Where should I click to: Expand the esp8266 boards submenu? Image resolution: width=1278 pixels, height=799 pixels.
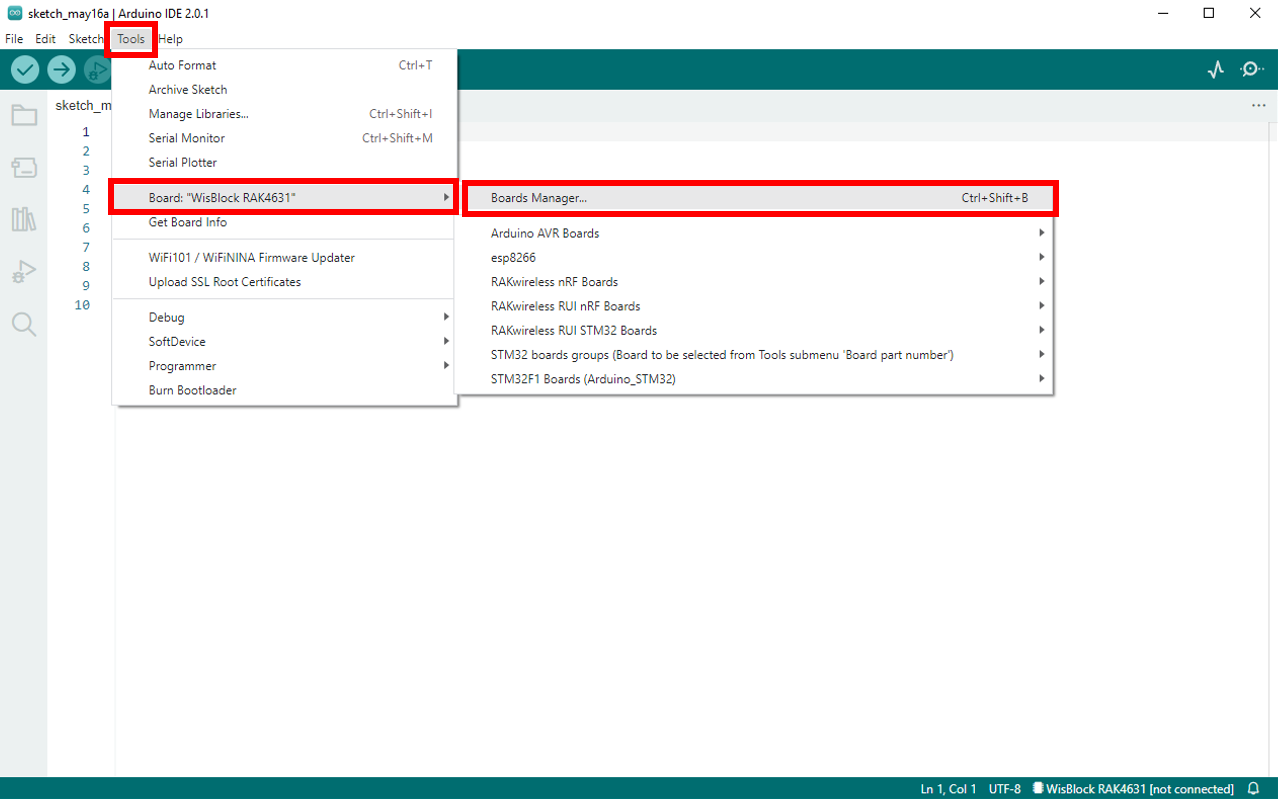[754, 257]
